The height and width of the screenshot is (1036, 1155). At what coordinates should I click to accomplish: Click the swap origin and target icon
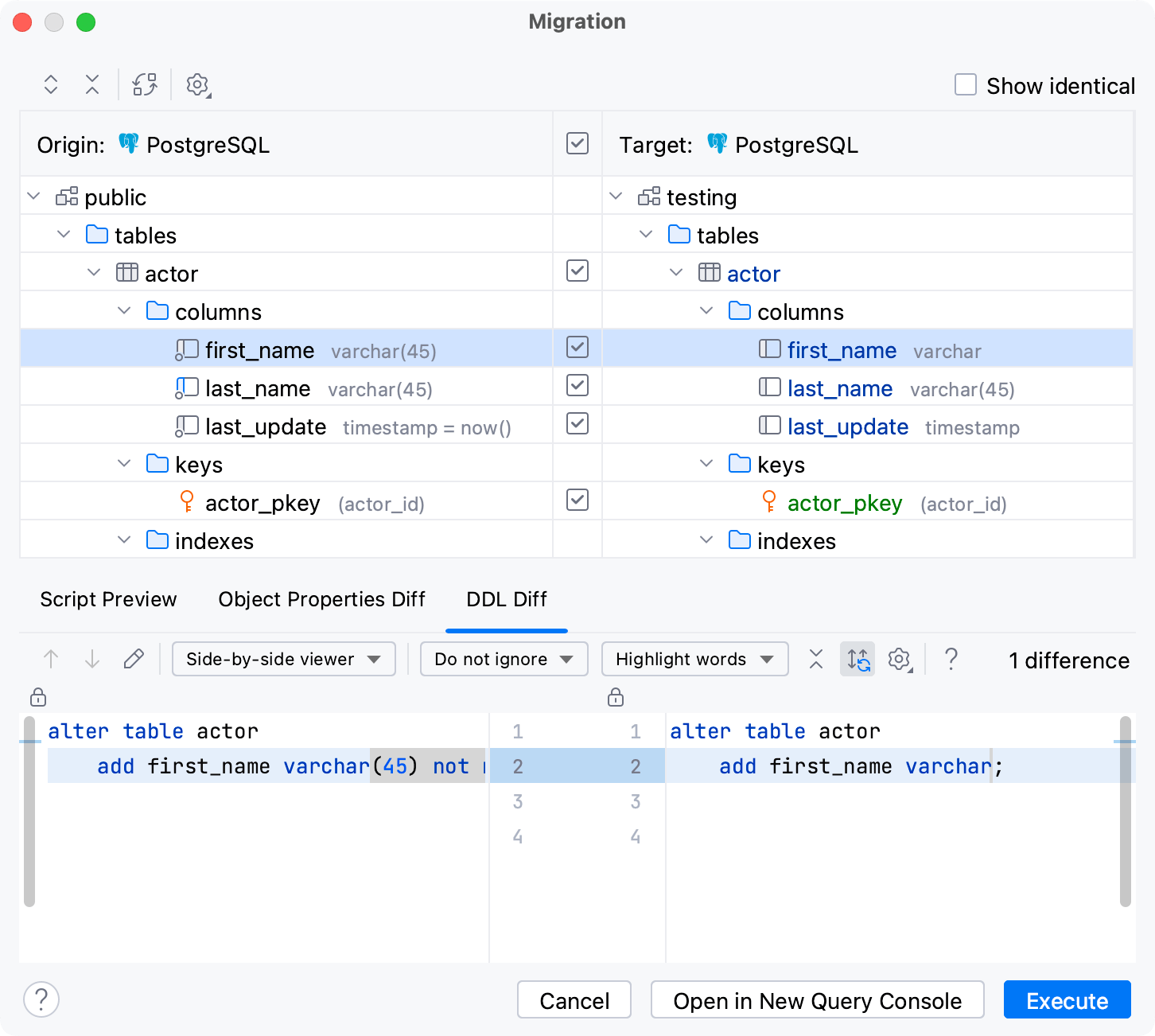coord(145,84)
